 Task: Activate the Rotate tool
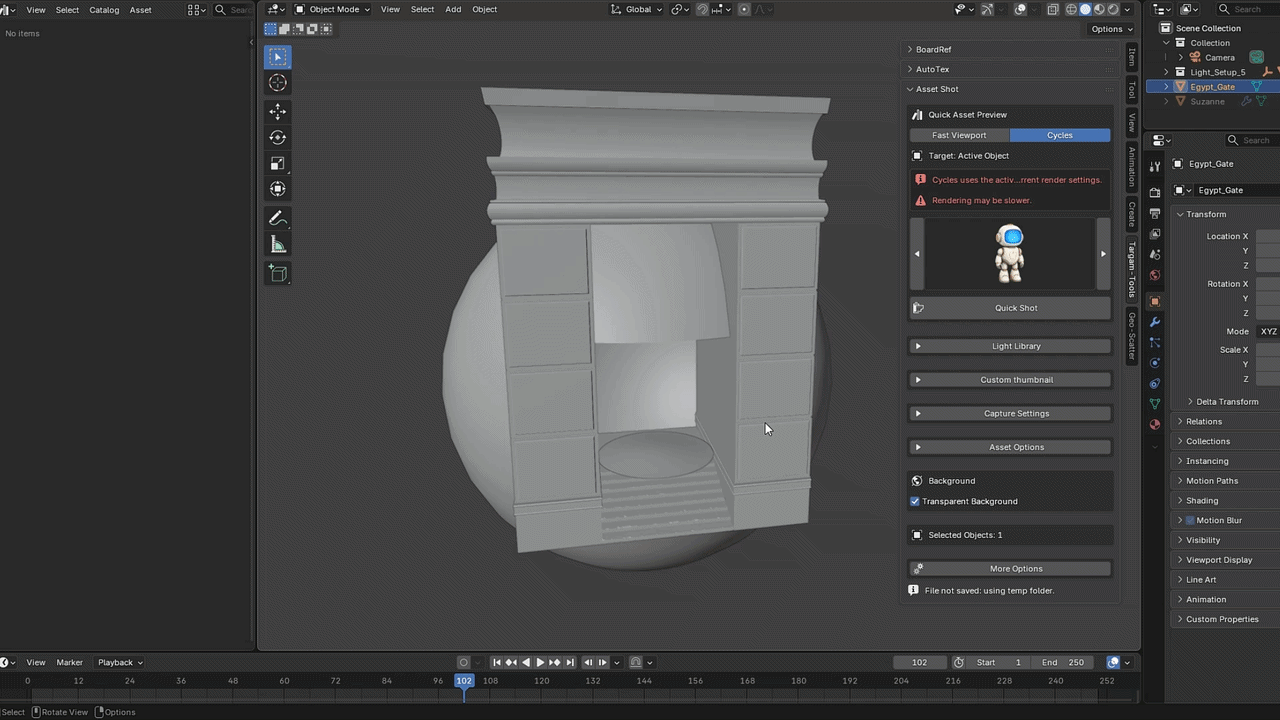pyautogui.click(x=278, y=137)
